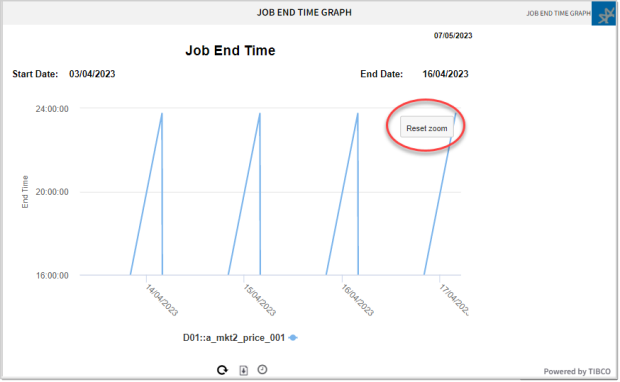Click the 15/04/2023 x-axis label
The width and height of the screenshot is (620, 382).
coord(259,300)
